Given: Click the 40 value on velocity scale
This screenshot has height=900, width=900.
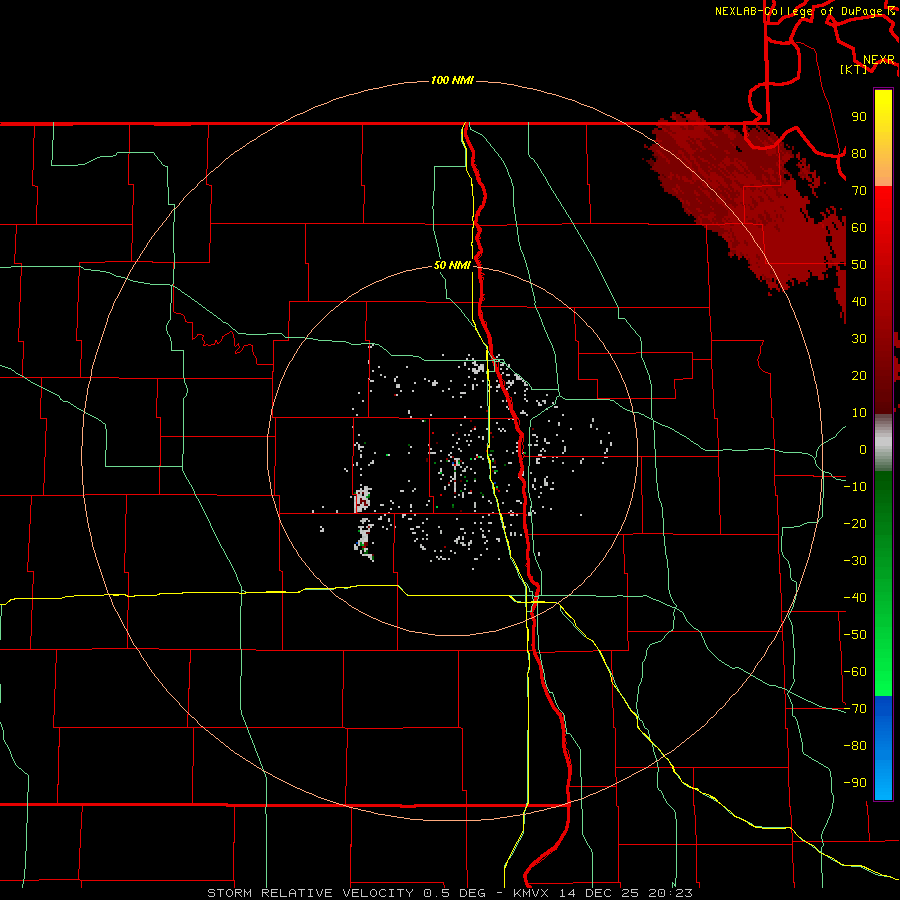Looking at the screenshot, I should pos(859,302).
